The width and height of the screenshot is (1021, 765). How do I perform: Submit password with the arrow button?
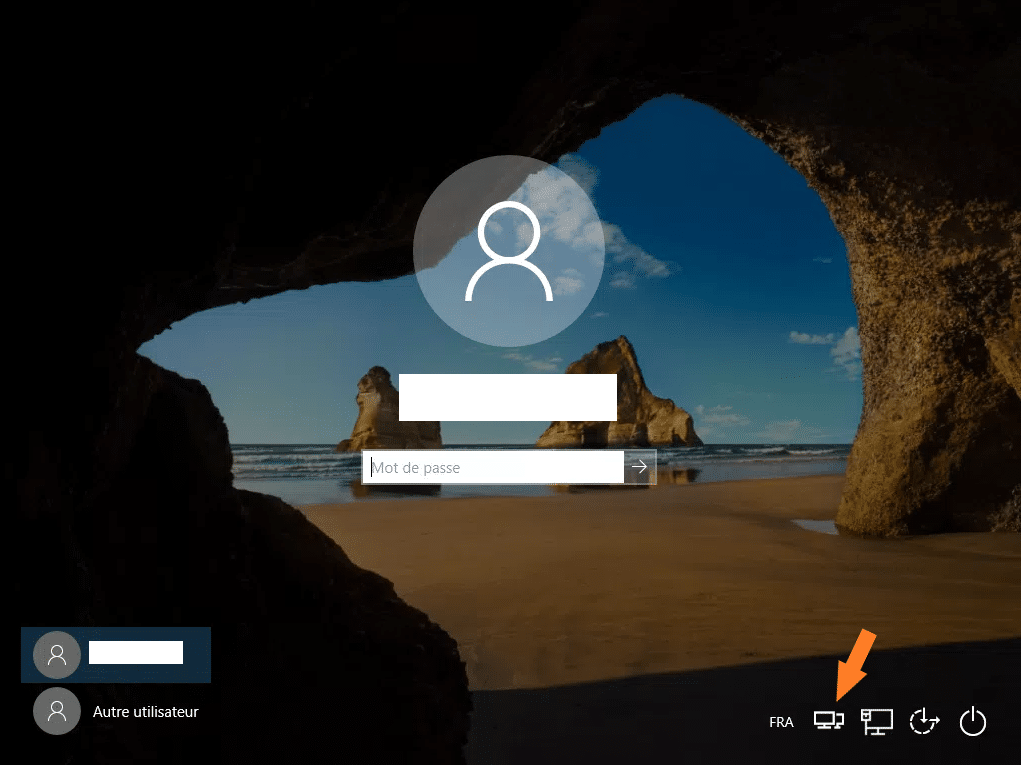pyautogui.click(x=639, y=467)
